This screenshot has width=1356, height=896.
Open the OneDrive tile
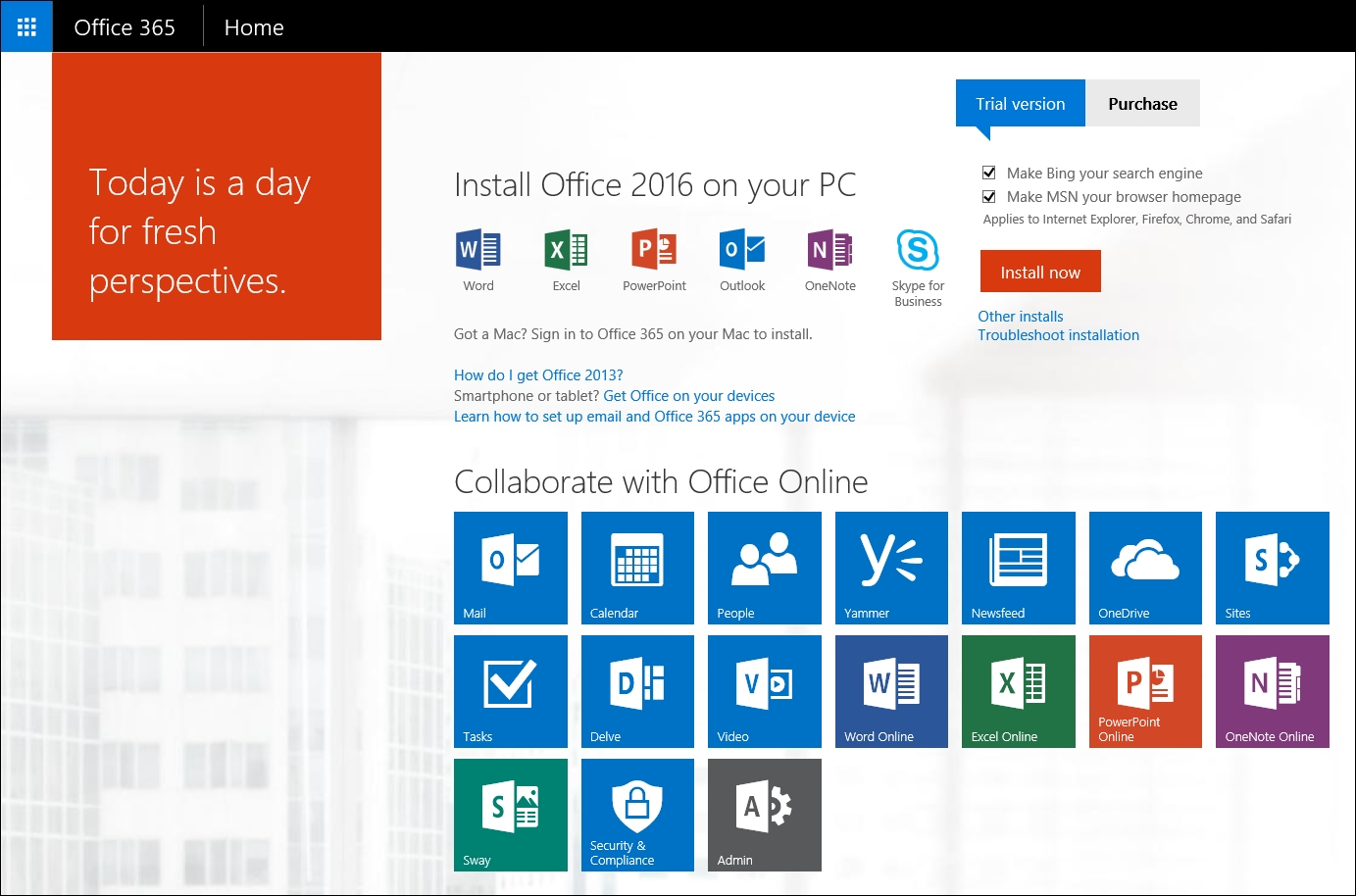[1145, 568]
